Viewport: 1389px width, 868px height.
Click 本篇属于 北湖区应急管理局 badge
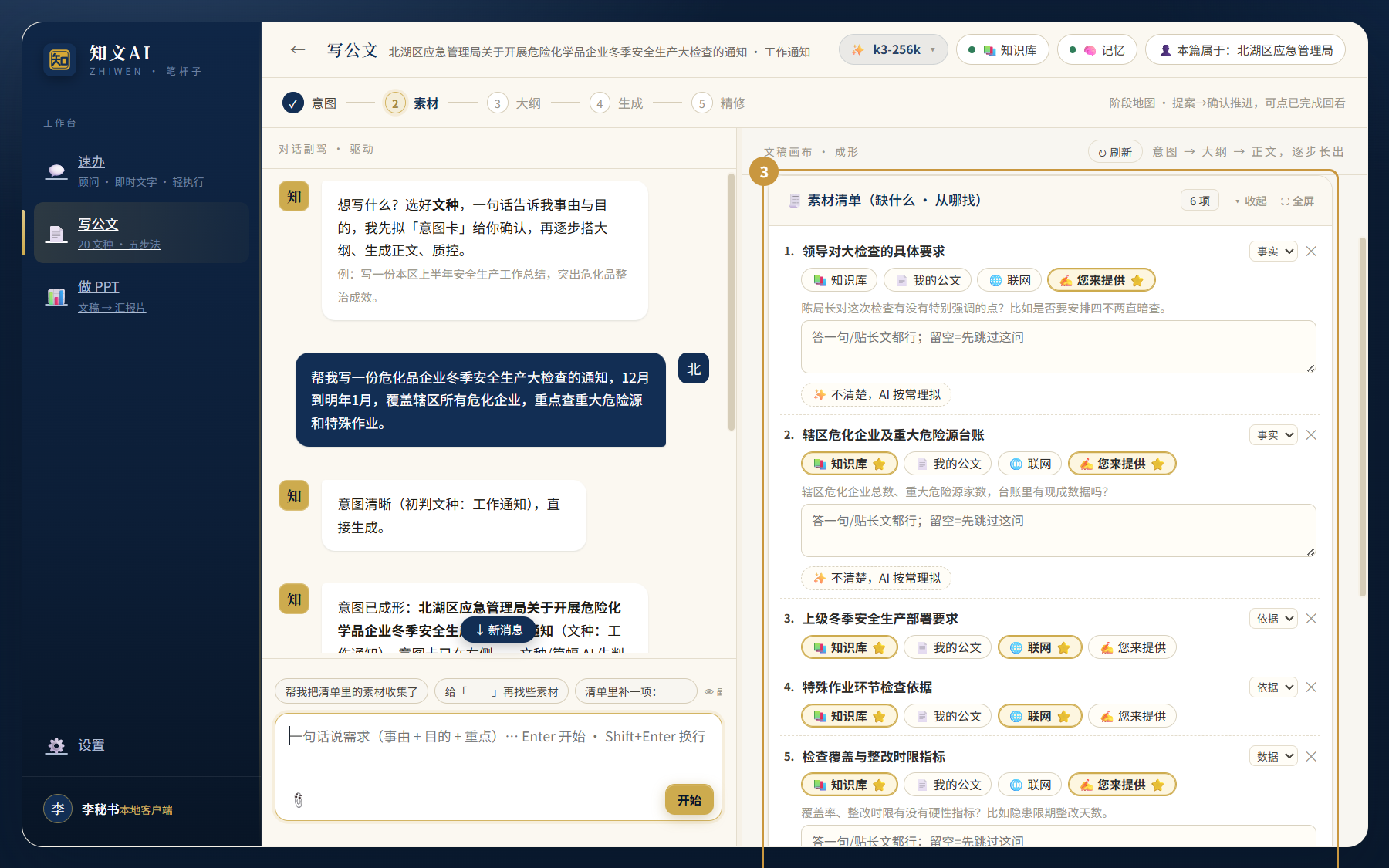pyautogui.click(x=1245, y=50)
